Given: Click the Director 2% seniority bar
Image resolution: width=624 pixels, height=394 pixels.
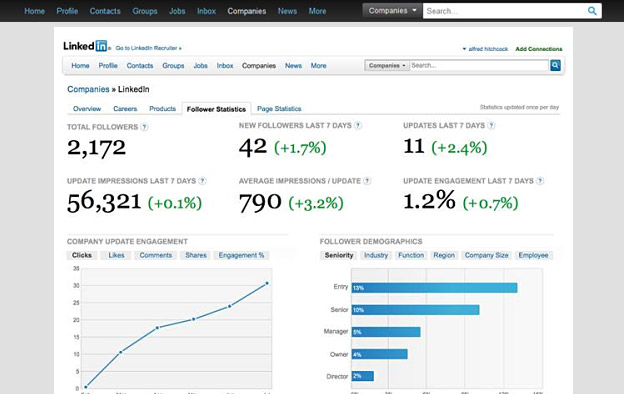Looking at the screenshot, I should (363, 376).
